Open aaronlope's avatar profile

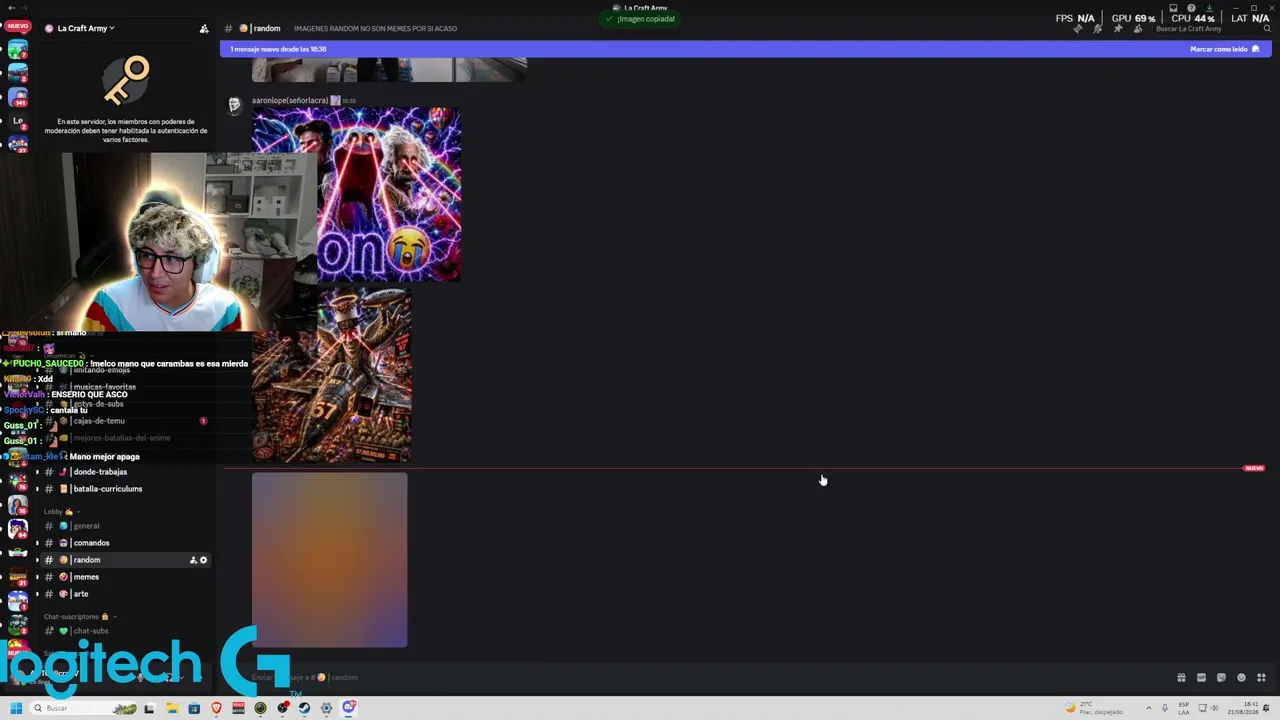click(x=235, y=105)
